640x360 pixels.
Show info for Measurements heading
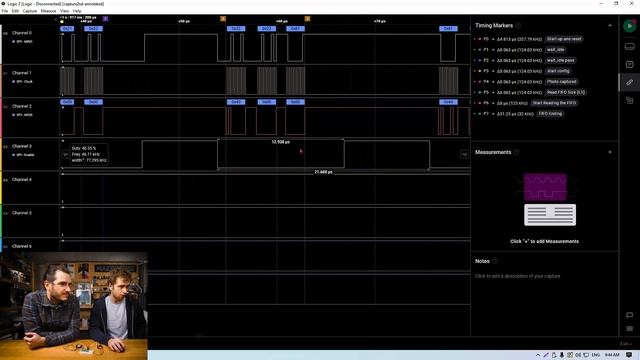[x=516, y=152]
